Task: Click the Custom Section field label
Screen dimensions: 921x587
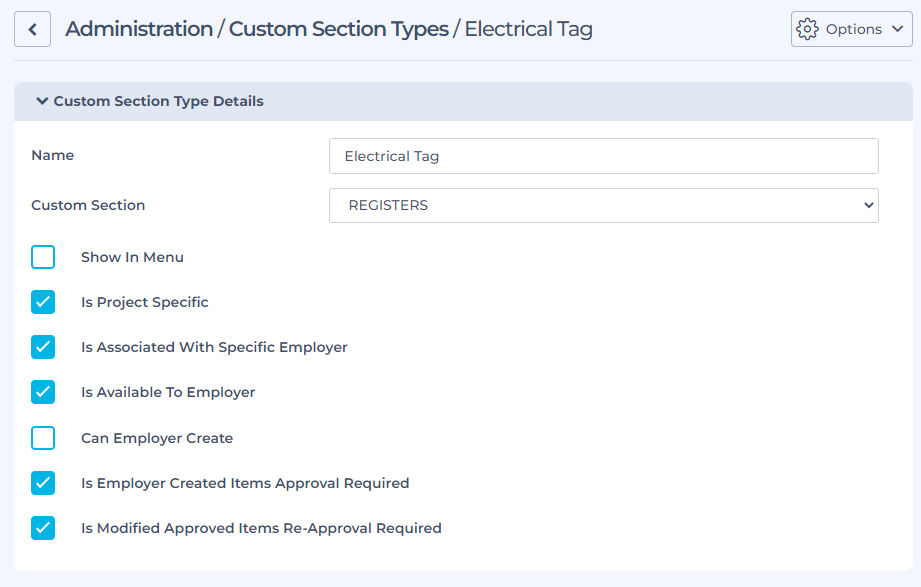Action: pos(88,205)
